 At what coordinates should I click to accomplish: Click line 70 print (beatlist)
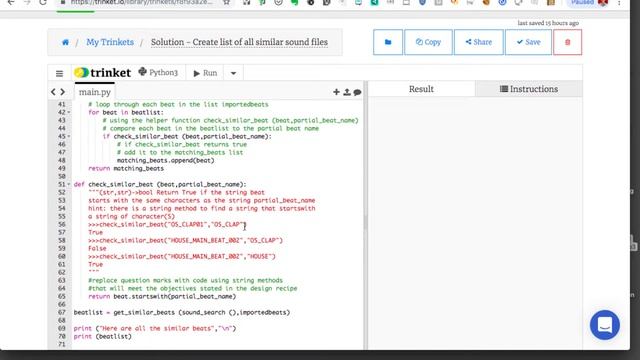click(102, 336)
